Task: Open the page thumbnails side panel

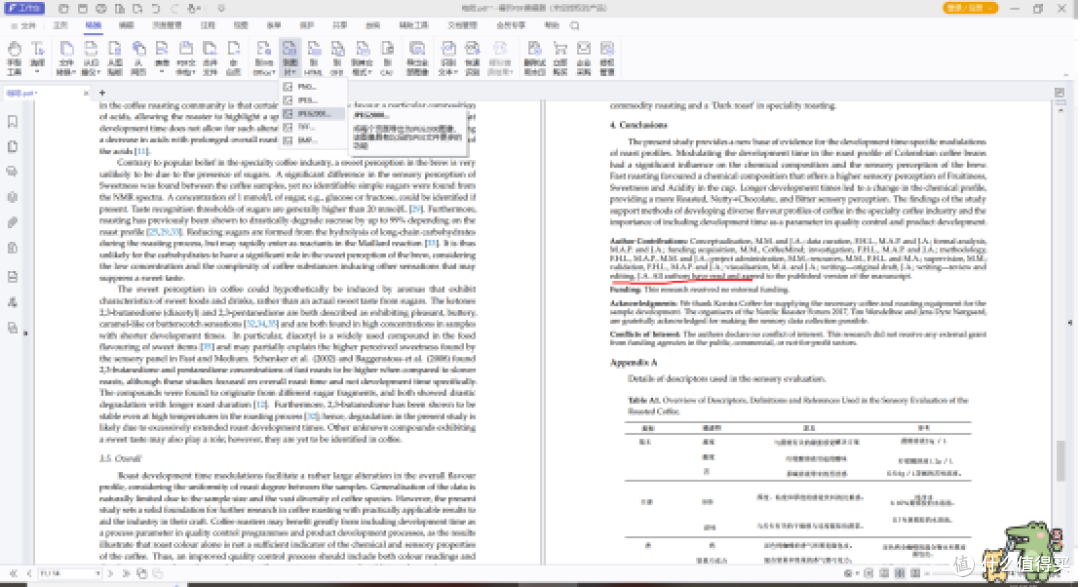Action: [12, 147]
